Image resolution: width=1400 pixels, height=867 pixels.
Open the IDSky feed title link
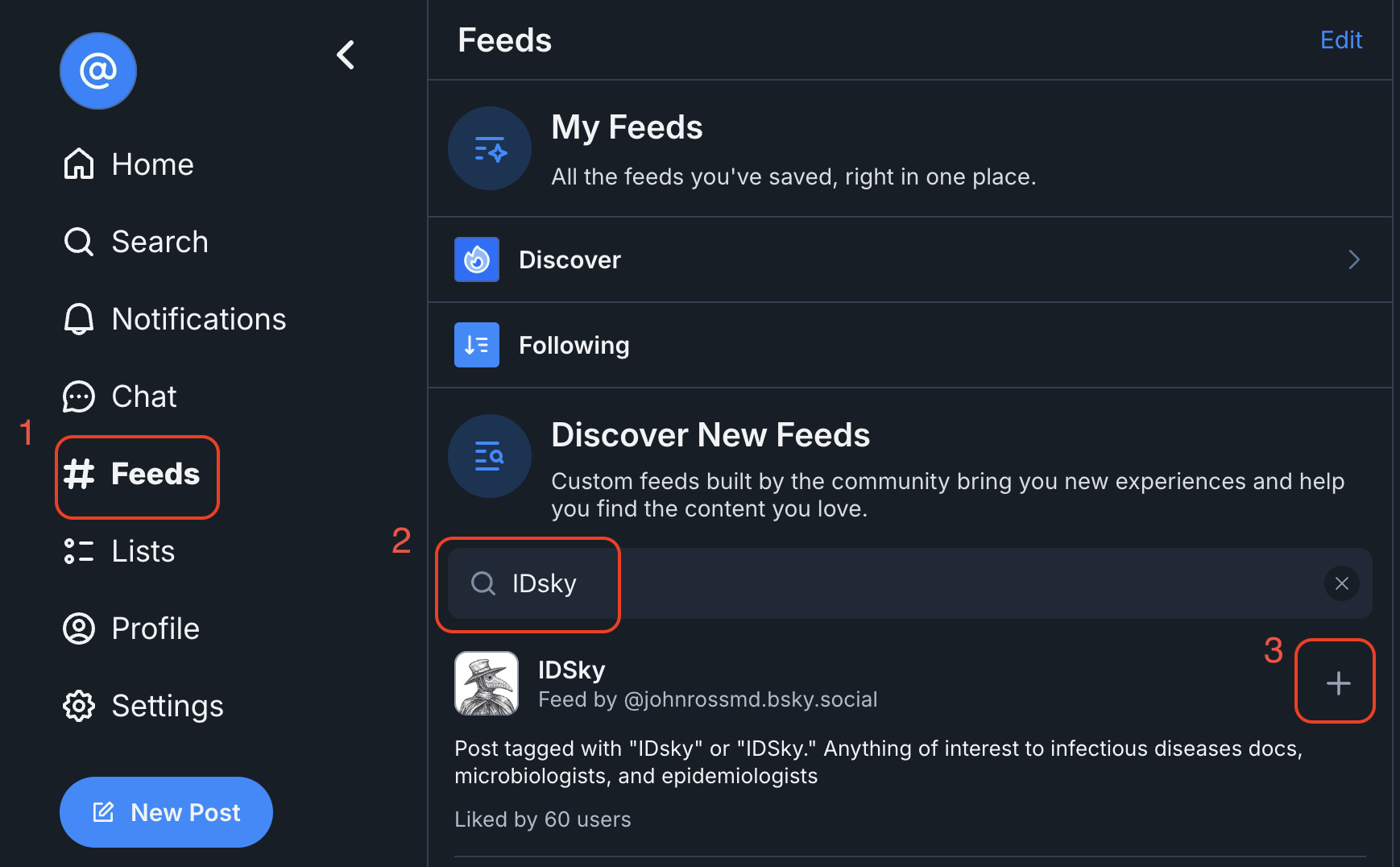click(x=571, y=670)
